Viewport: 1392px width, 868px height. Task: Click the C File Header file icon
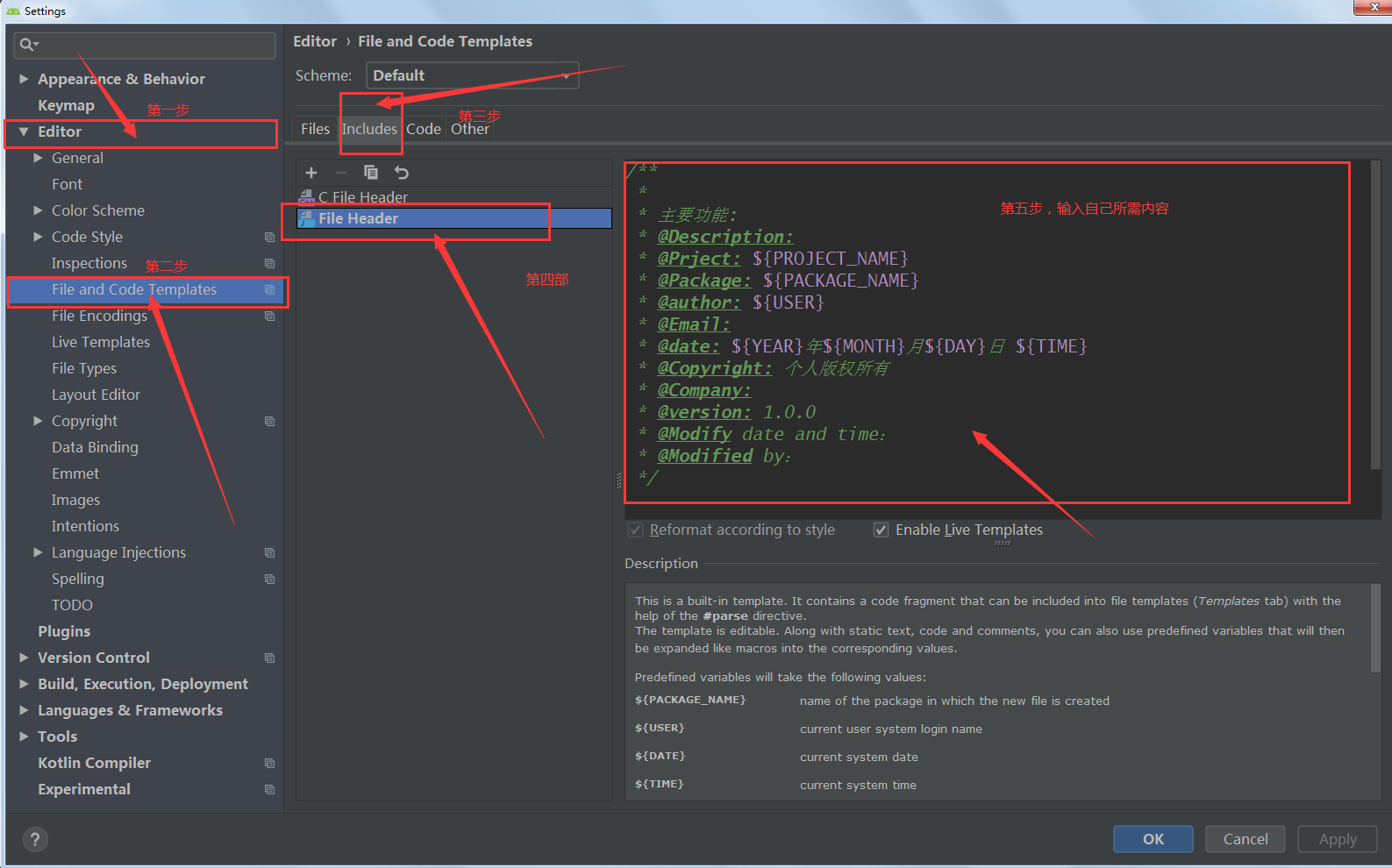(307, 197)
